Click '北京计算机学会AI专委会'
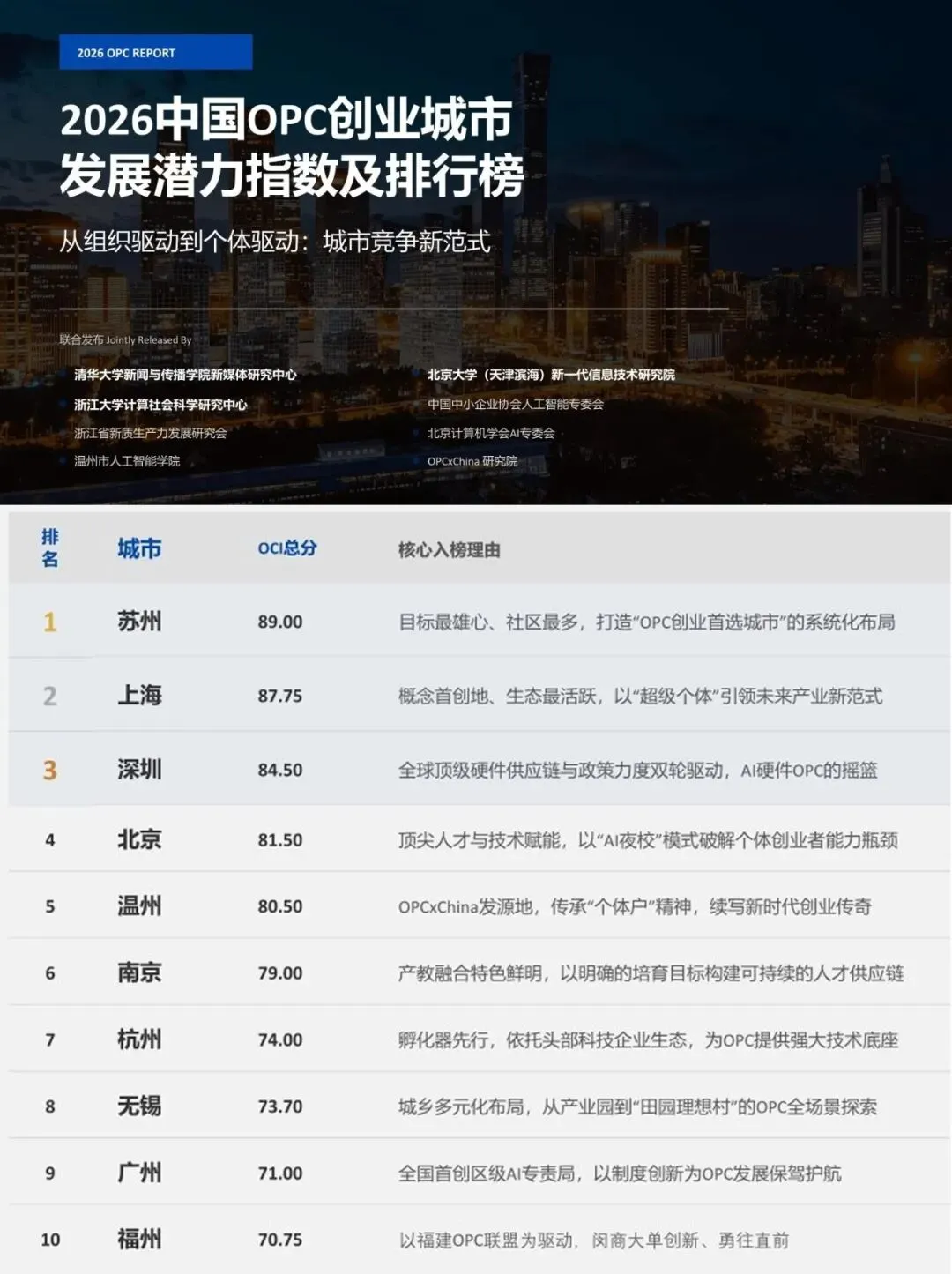Screen dimensions: 952x1274 coord(491,433)
